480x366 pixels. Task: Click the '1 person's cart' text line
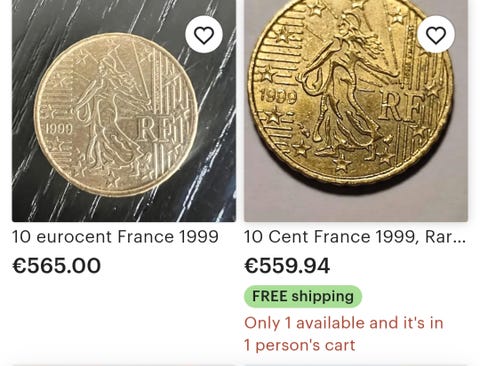coord(300,345)
